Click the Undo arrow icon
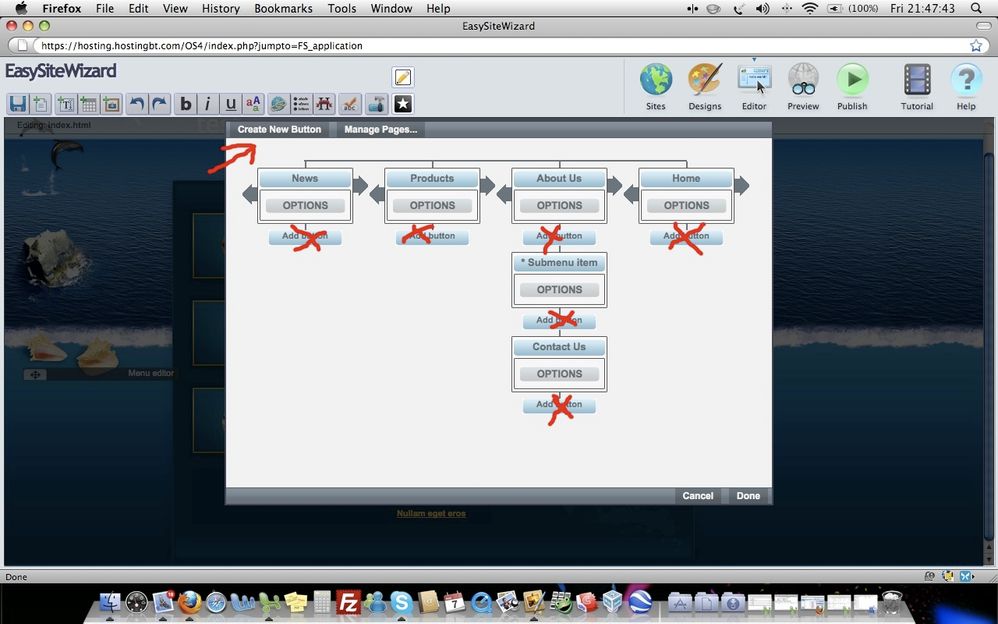 click(137, 104)
